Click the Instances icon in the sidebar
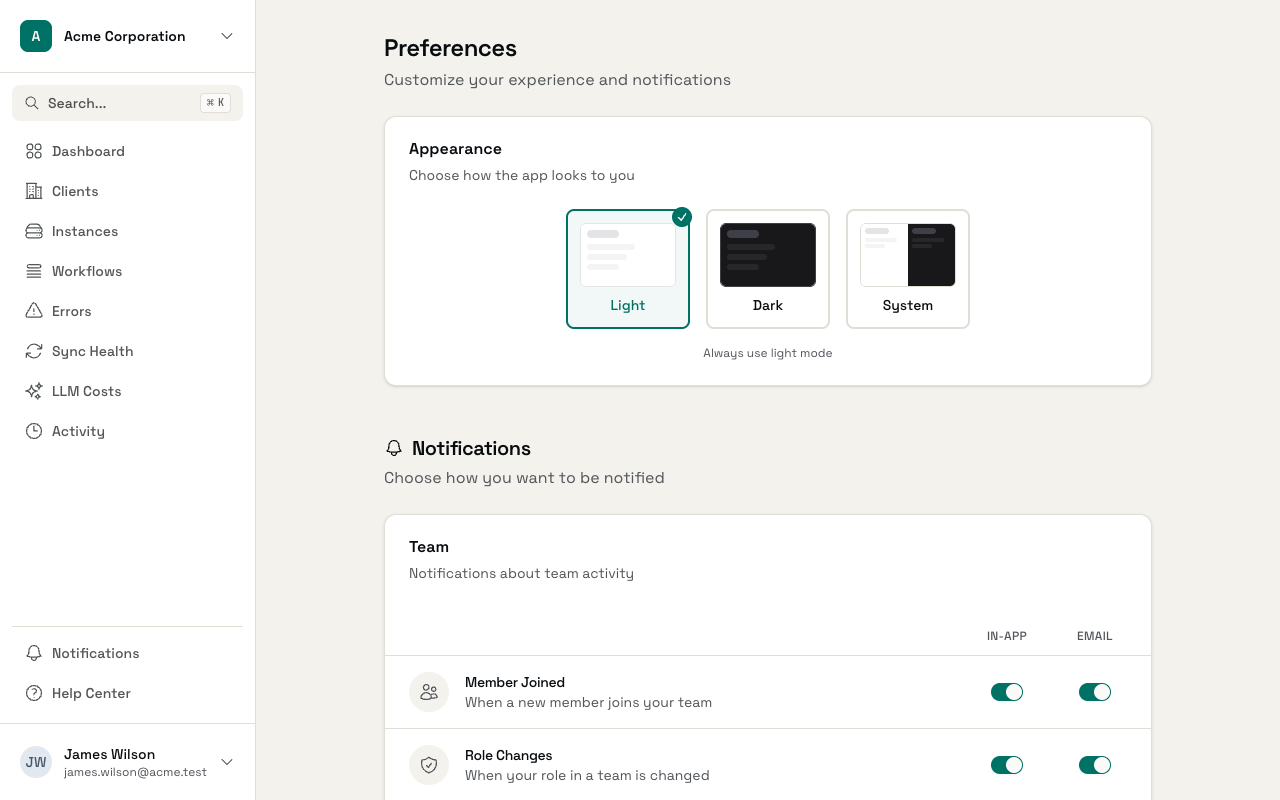This screenshot has width=1280, height=800. pos(34,231)
